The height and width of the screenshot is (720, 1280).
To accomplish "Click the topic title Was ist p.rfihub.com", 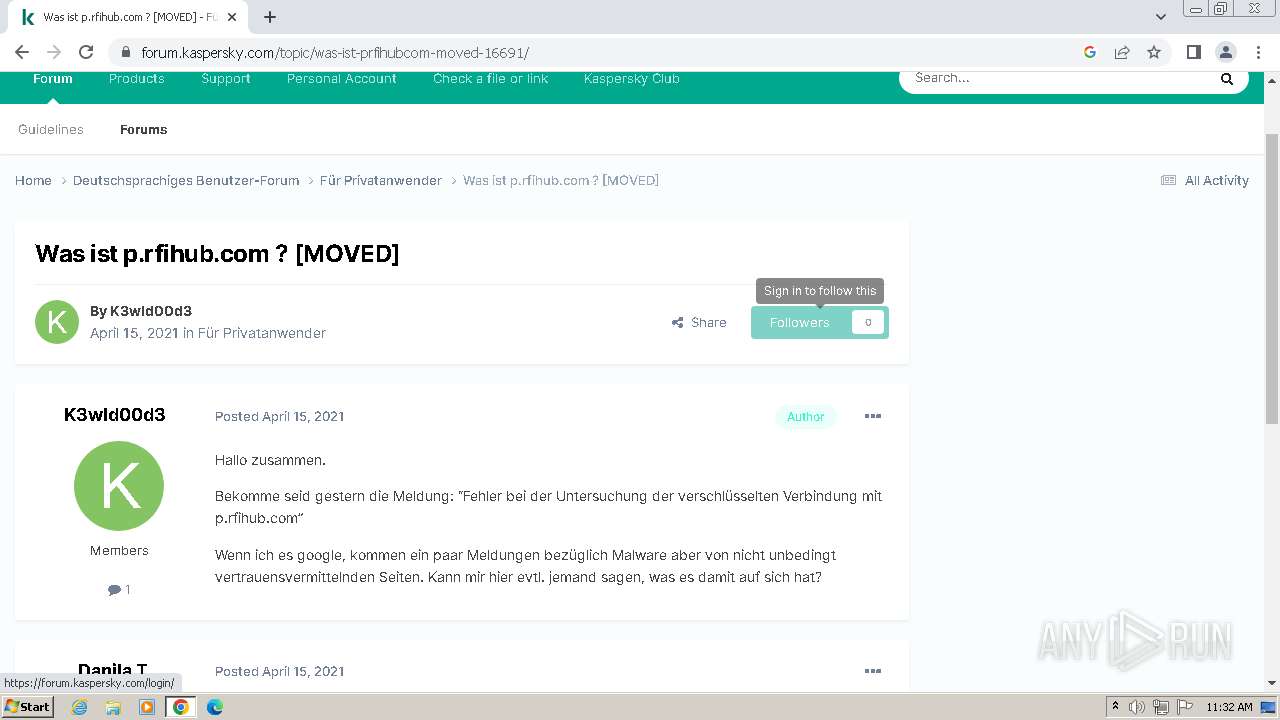I will pos(217,254).
